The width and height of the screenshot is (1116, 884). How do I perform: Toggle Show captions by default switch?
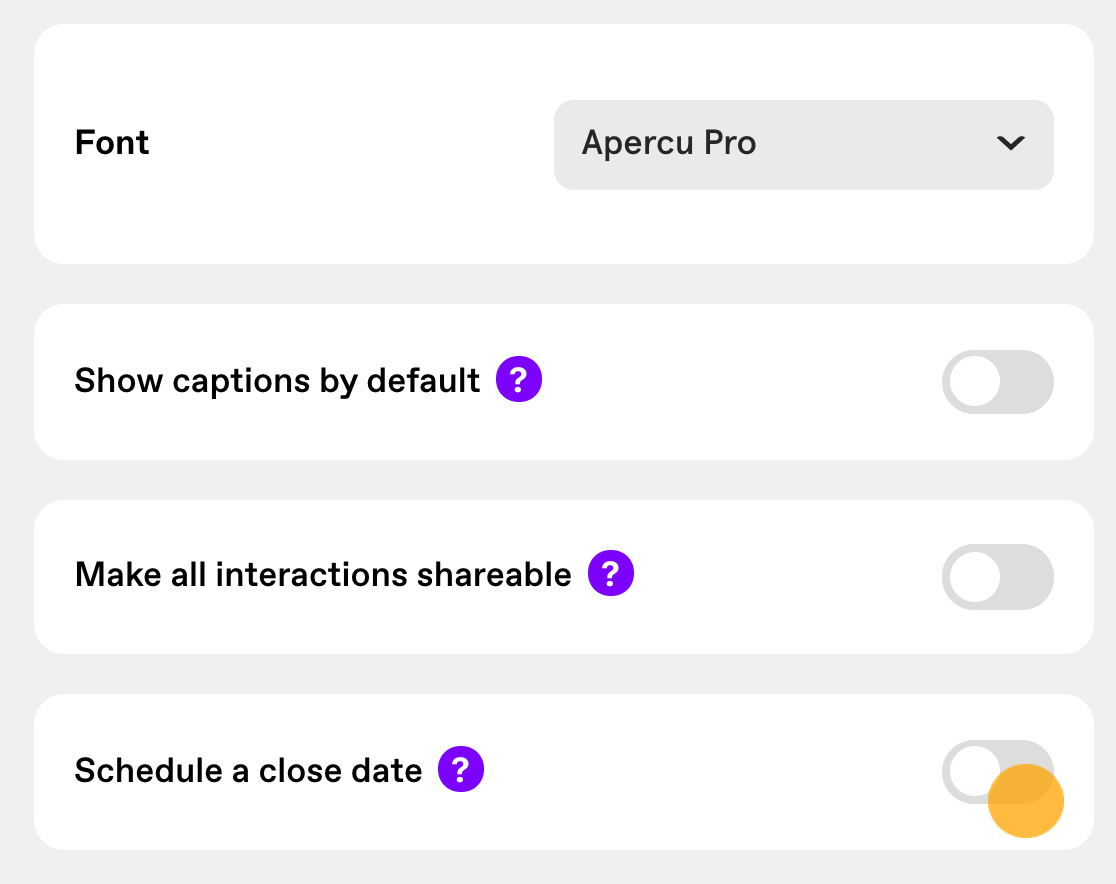point(998,382)
